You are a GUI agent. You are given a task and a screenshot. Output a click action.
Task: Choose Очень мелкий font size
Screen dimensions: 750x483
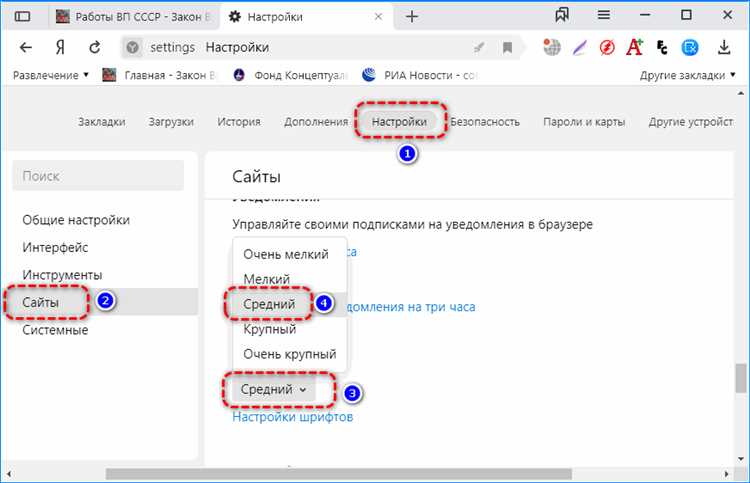289,254
